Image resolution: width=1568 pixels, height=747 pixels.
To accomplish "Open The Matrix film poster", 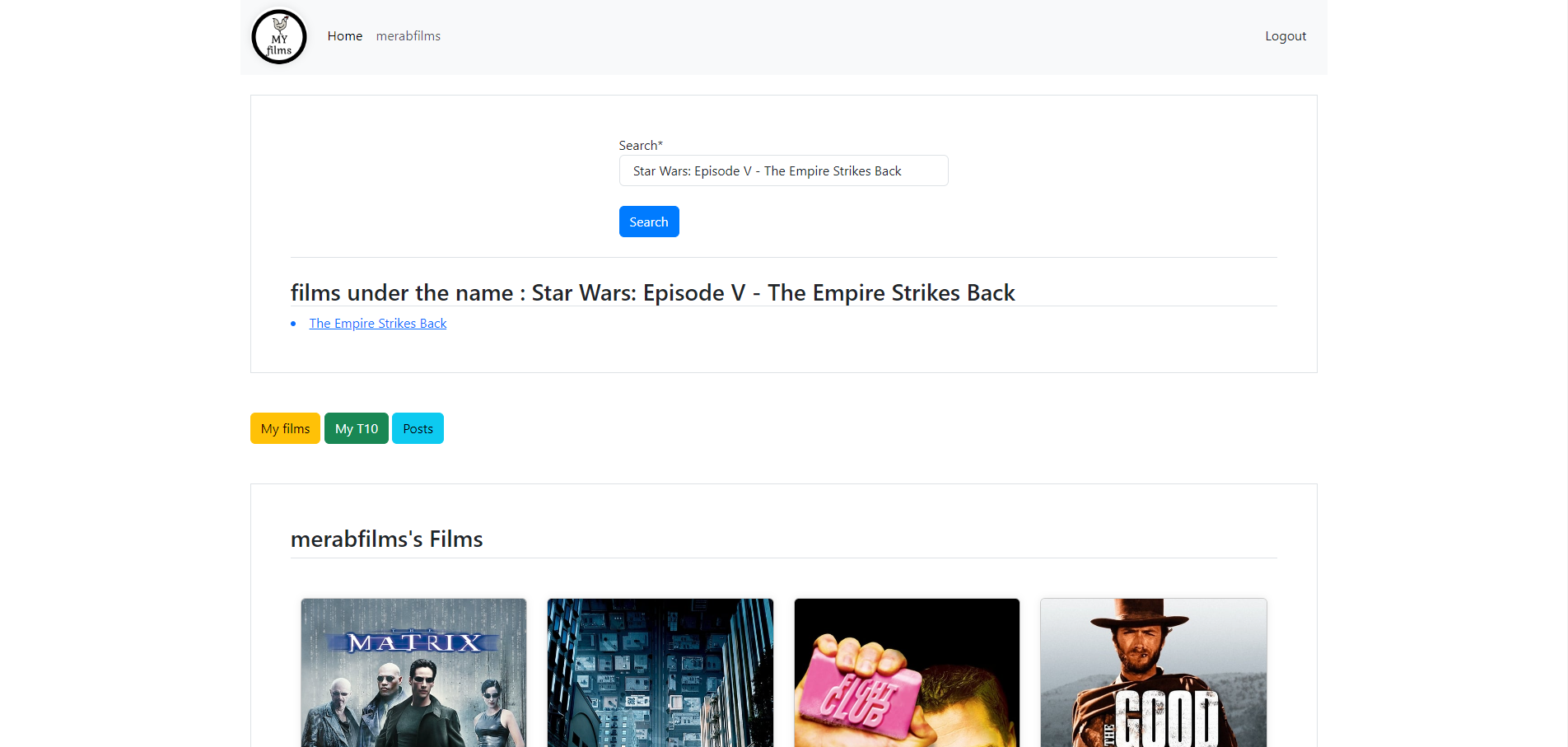I will [x=413, y=673].
